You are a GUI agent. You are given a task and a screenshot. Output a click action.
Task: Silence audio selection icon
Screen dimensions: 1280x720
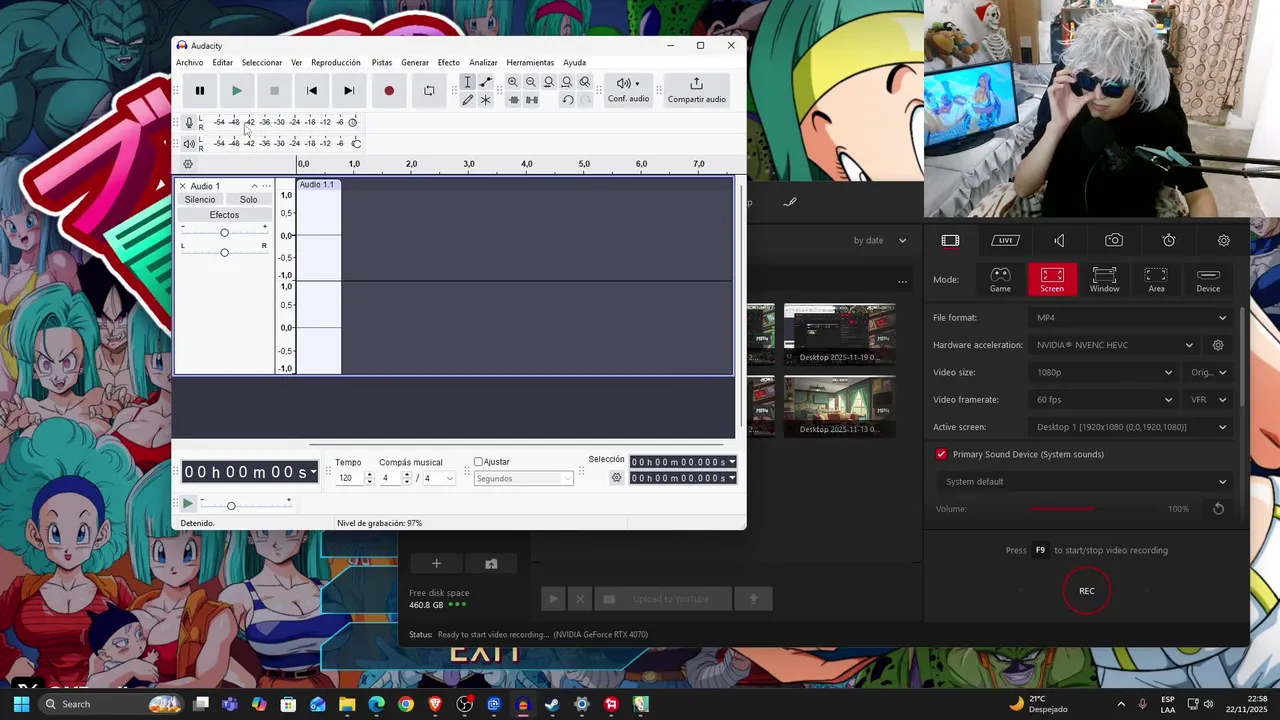click(532, 100)
